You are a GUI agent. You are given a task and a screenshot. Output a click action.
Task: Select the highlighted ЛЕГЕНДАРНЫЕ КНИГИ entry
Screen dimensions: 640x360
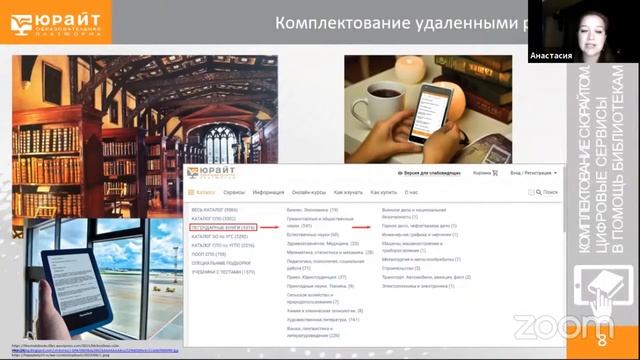click(x=223, y=227)
